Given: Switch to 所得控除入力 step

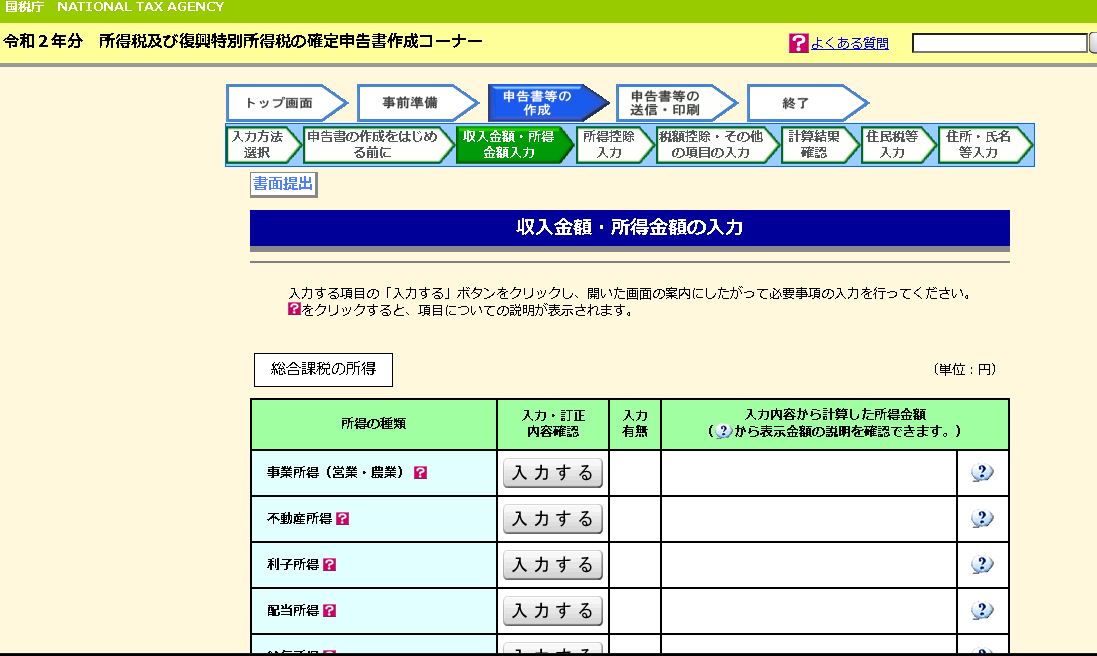Looking at the screenshot, I should coord(609,145).
